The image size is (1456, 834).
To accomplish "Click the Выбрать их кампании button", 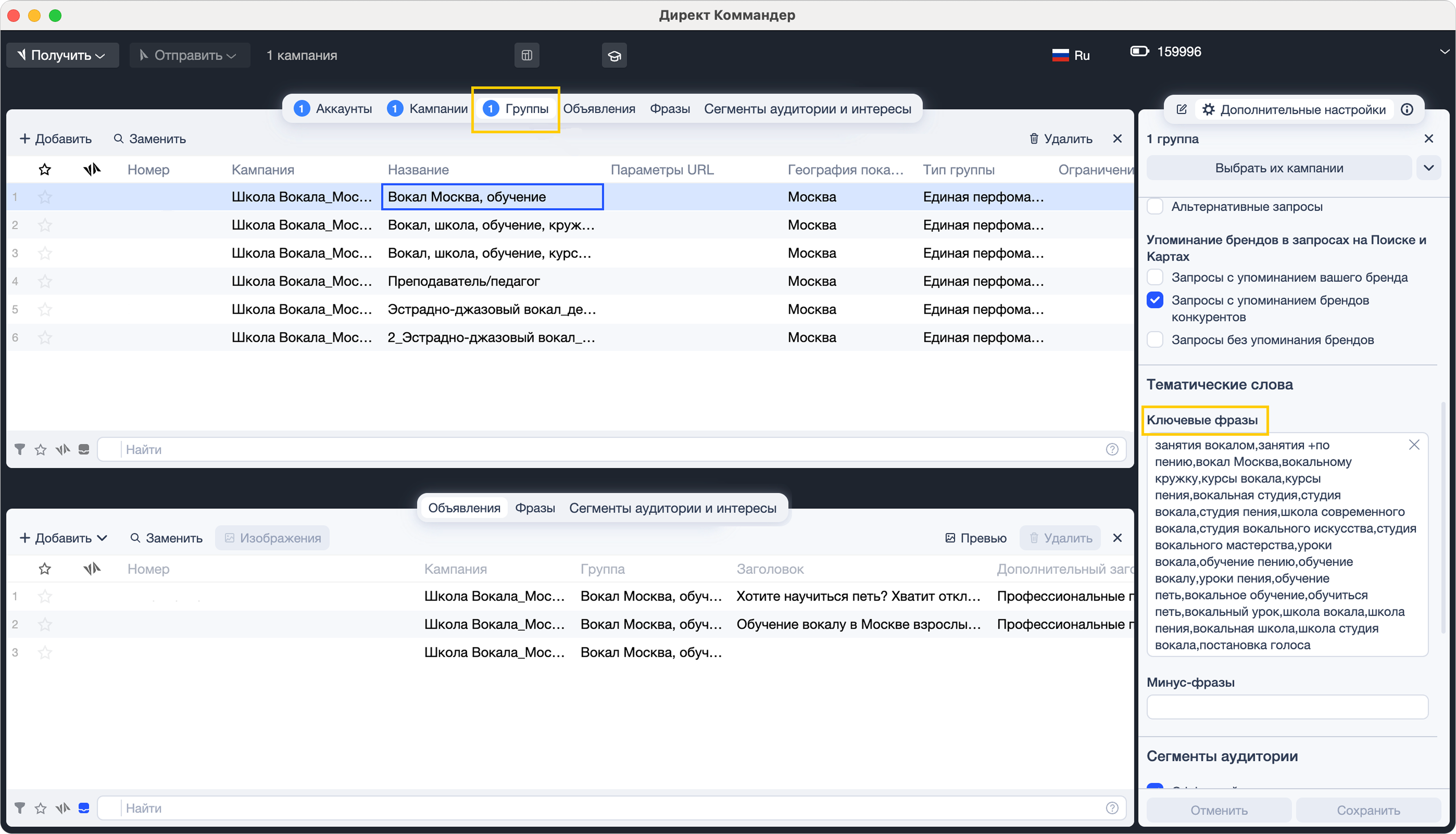I will pos(1278,168).
